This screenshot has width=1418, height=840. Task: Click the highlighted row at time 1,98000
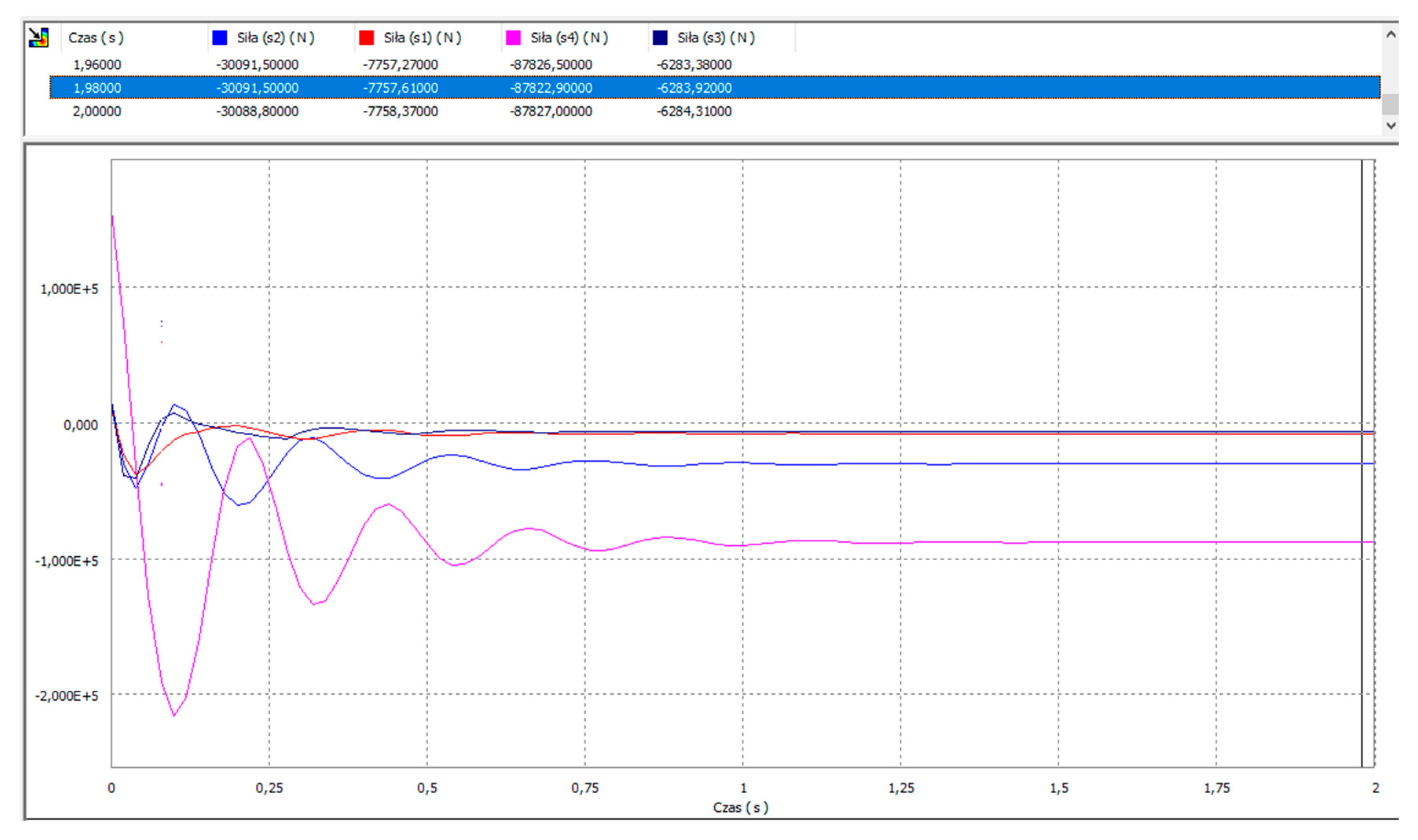point(97,88)
